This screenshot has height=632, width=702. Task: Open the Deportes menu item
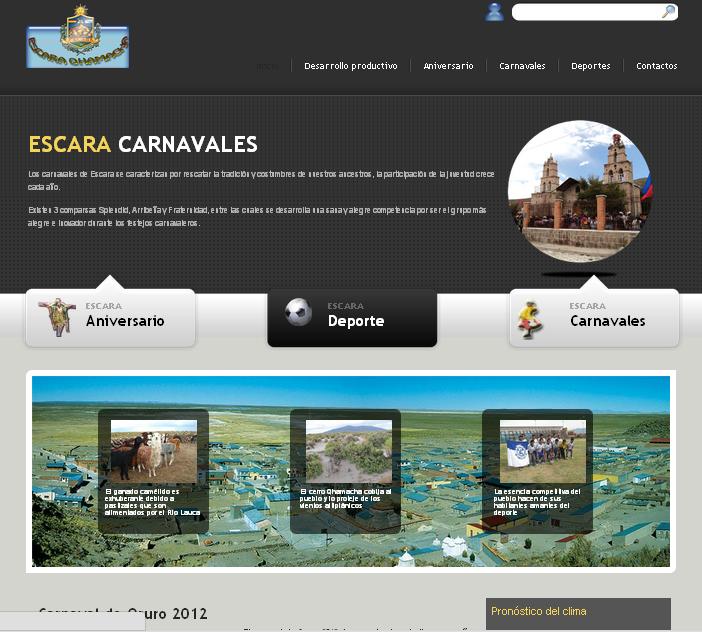point(591,66)
